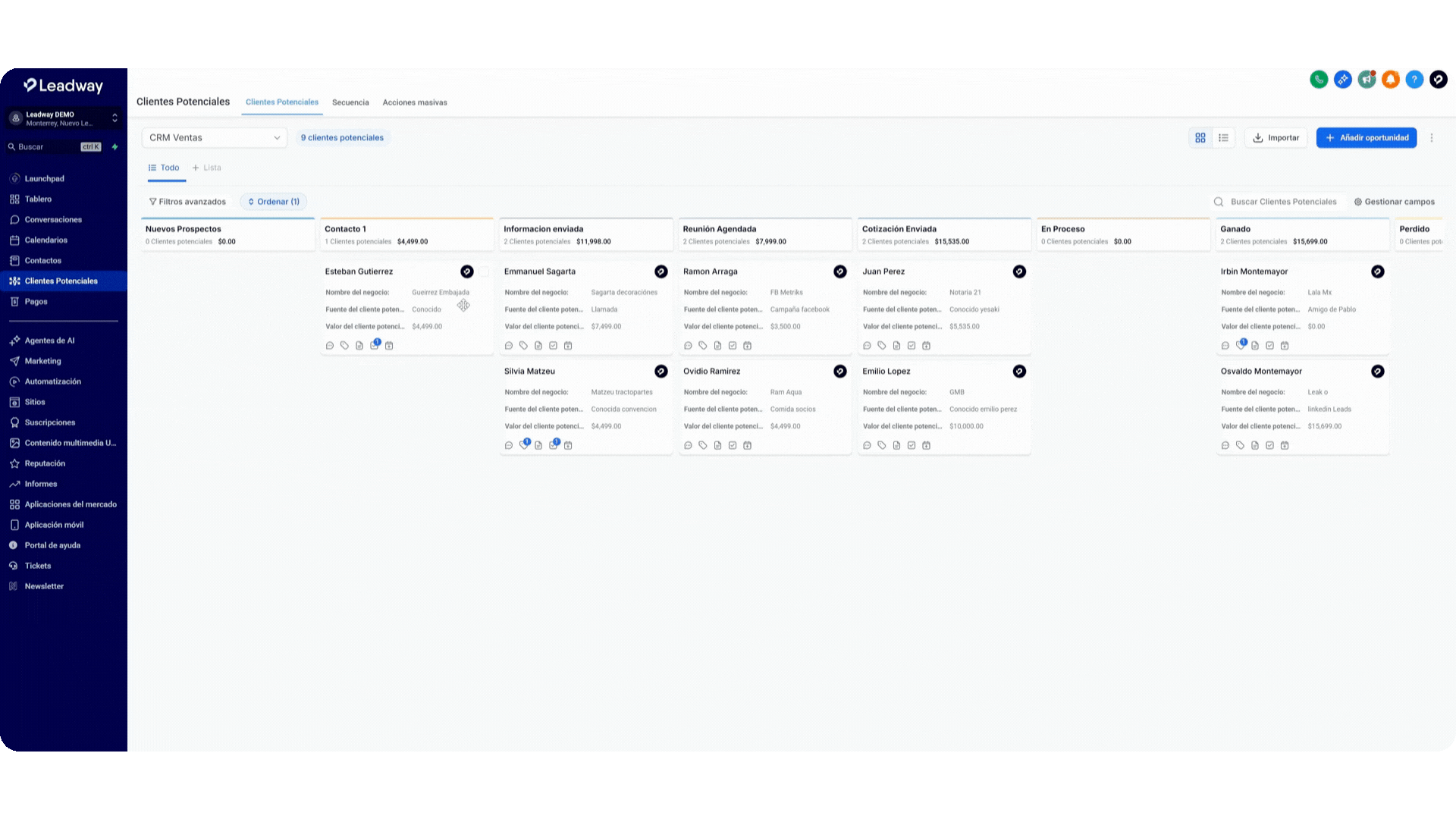Click the Ganado column header

tap(1302, 234)
